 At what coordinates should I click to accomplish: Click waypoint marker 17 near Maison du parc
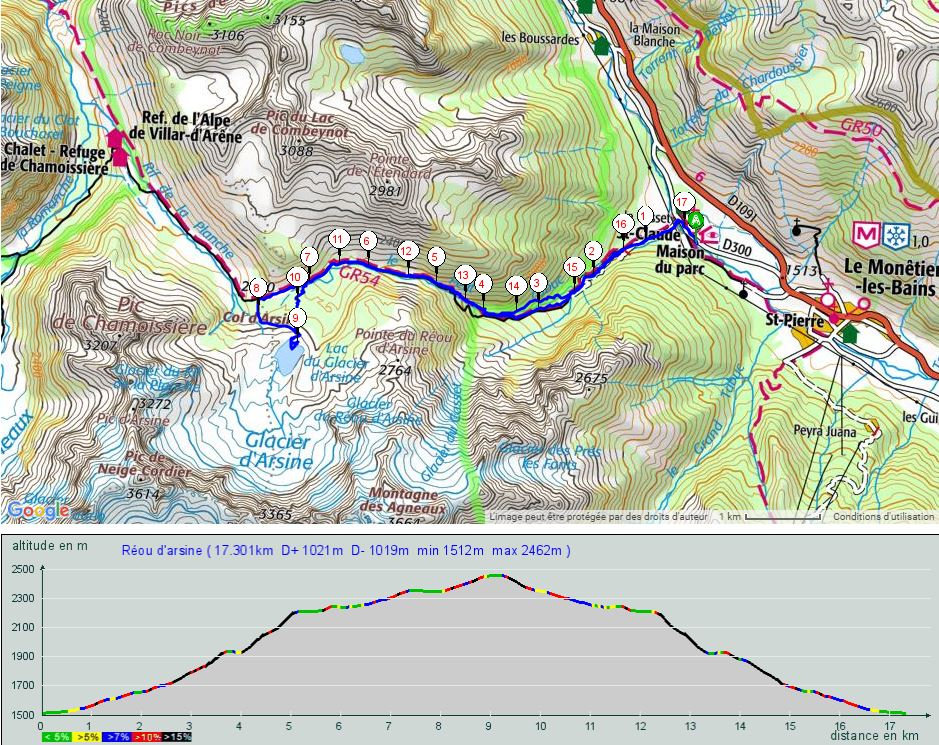(683, 201)
